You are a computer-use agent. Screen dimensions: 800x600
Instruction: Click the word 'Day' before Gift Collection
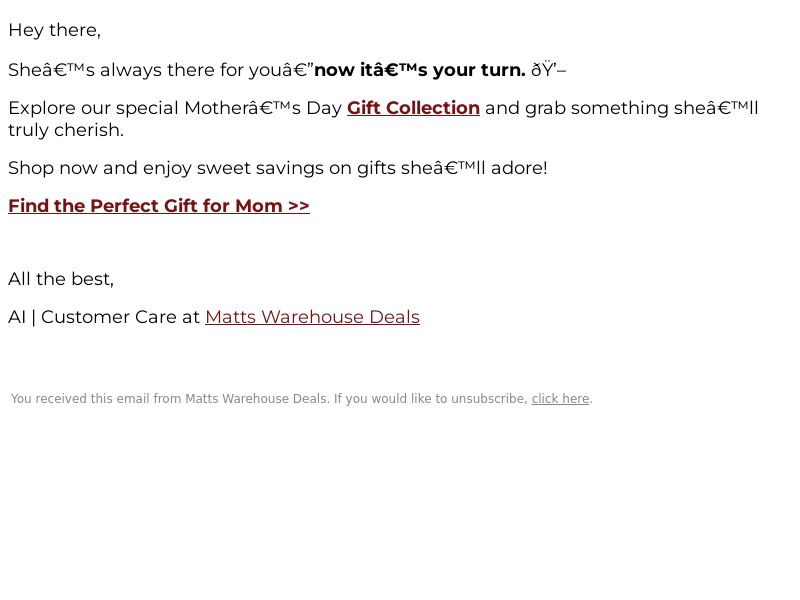[324, 108]
